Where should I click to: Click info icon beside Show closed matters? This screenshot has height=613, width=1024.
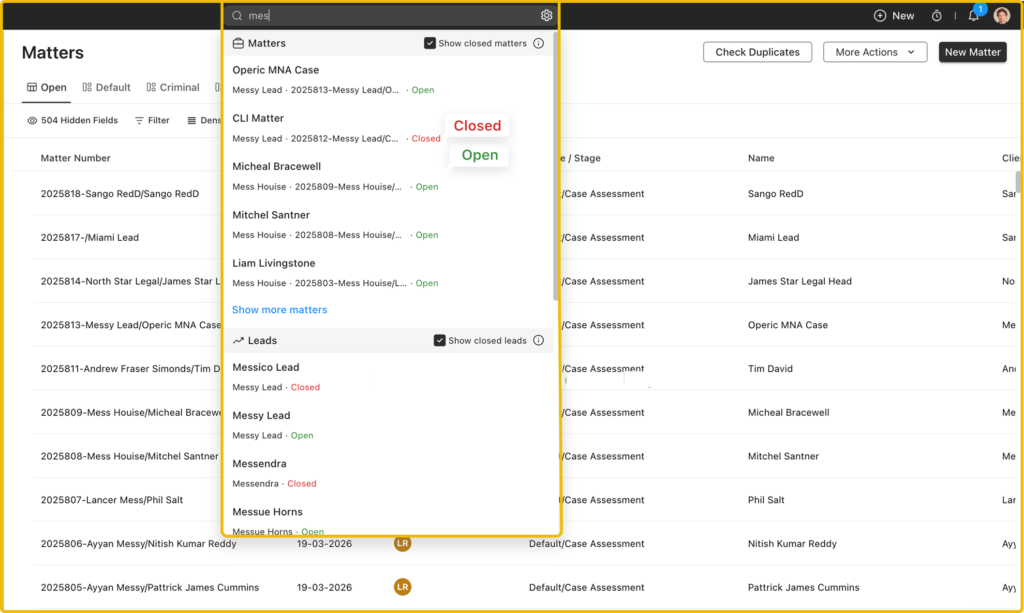538,44
